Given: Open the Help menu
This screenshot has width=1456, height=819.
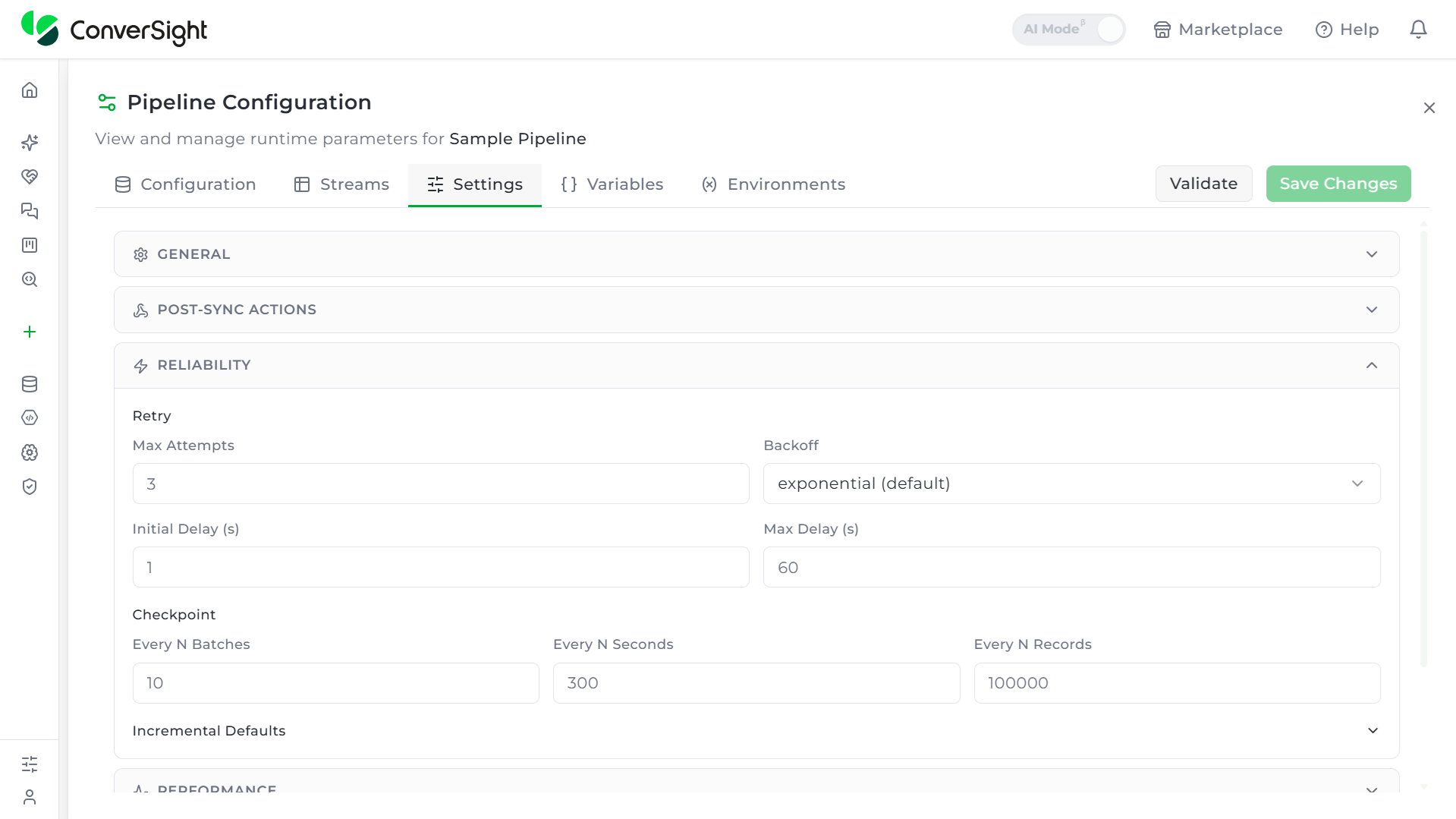Looking at the screenshot, I should (1347, 30).
